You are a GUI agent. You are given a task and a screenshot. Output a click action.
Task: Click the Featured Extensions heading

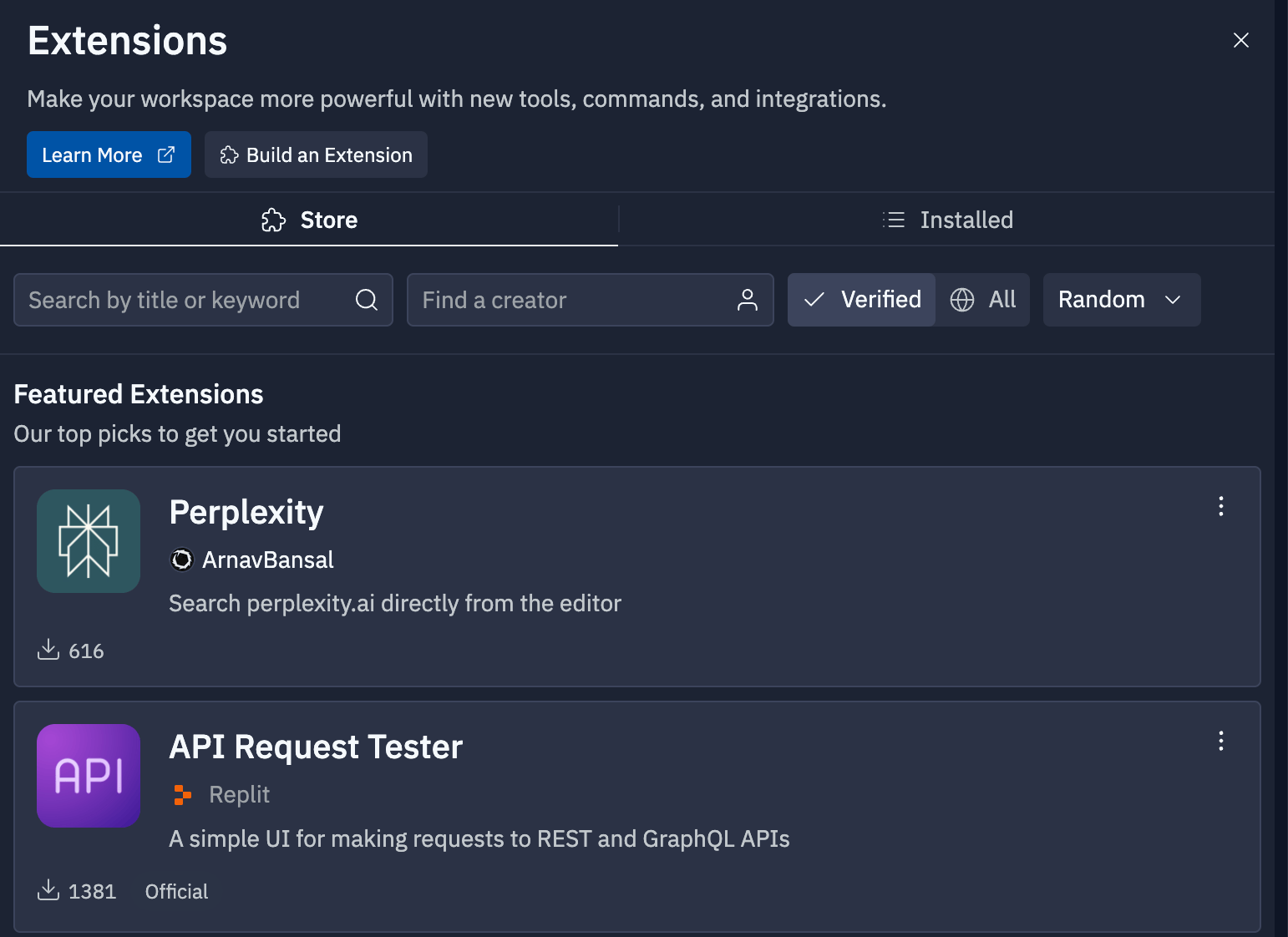coord(139,394)
